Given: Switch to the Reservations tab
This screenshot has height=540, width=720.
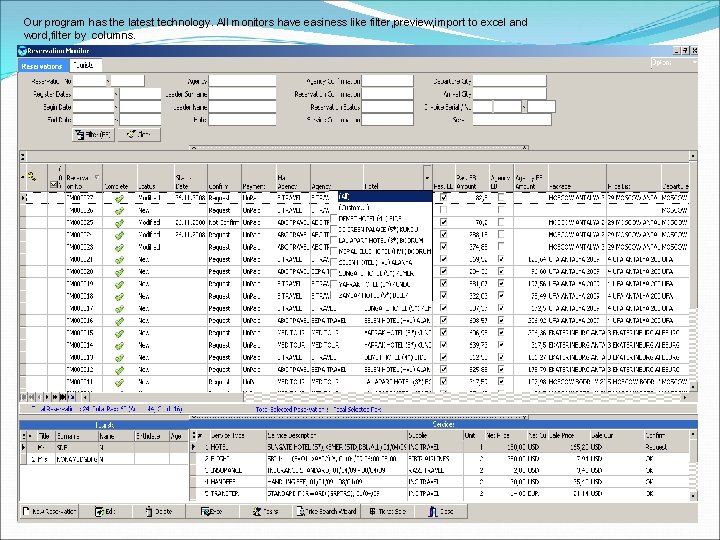Looking at the screenshot, I should 42,66.
